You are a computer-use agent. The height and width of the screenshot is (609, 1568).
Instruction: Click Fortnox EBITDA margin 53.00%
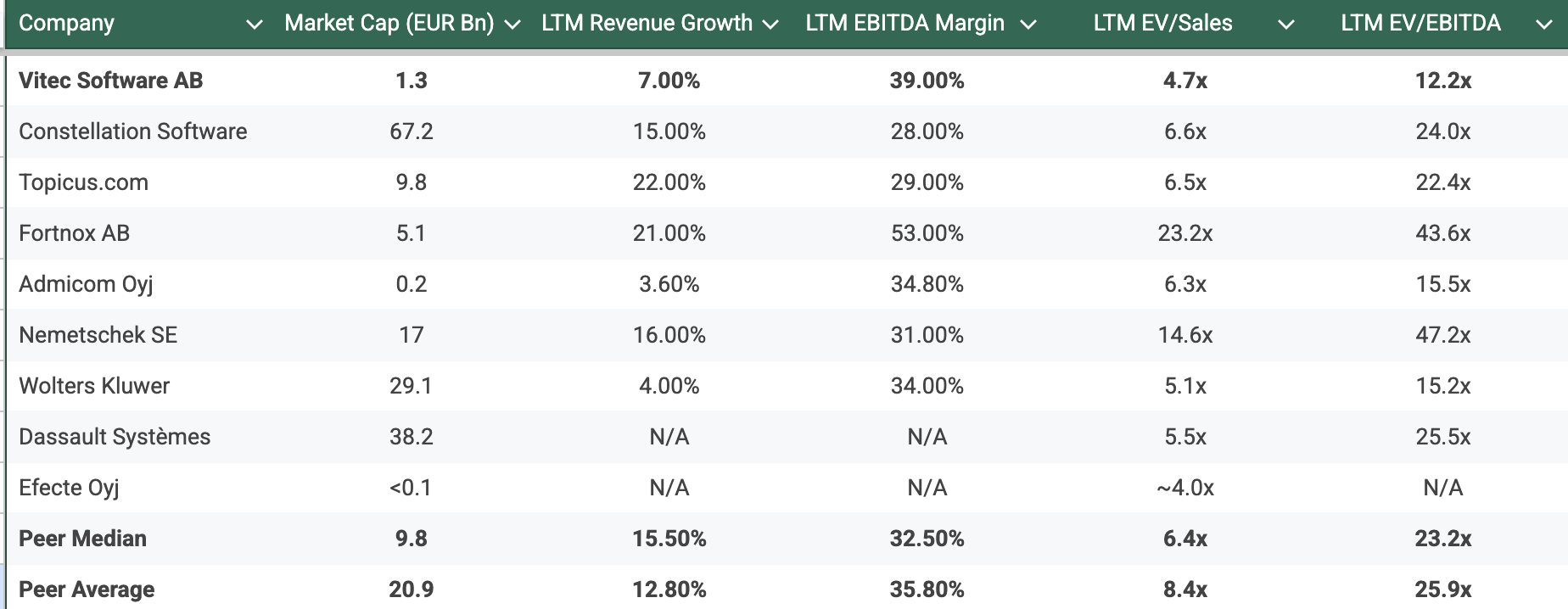point(927,233)
